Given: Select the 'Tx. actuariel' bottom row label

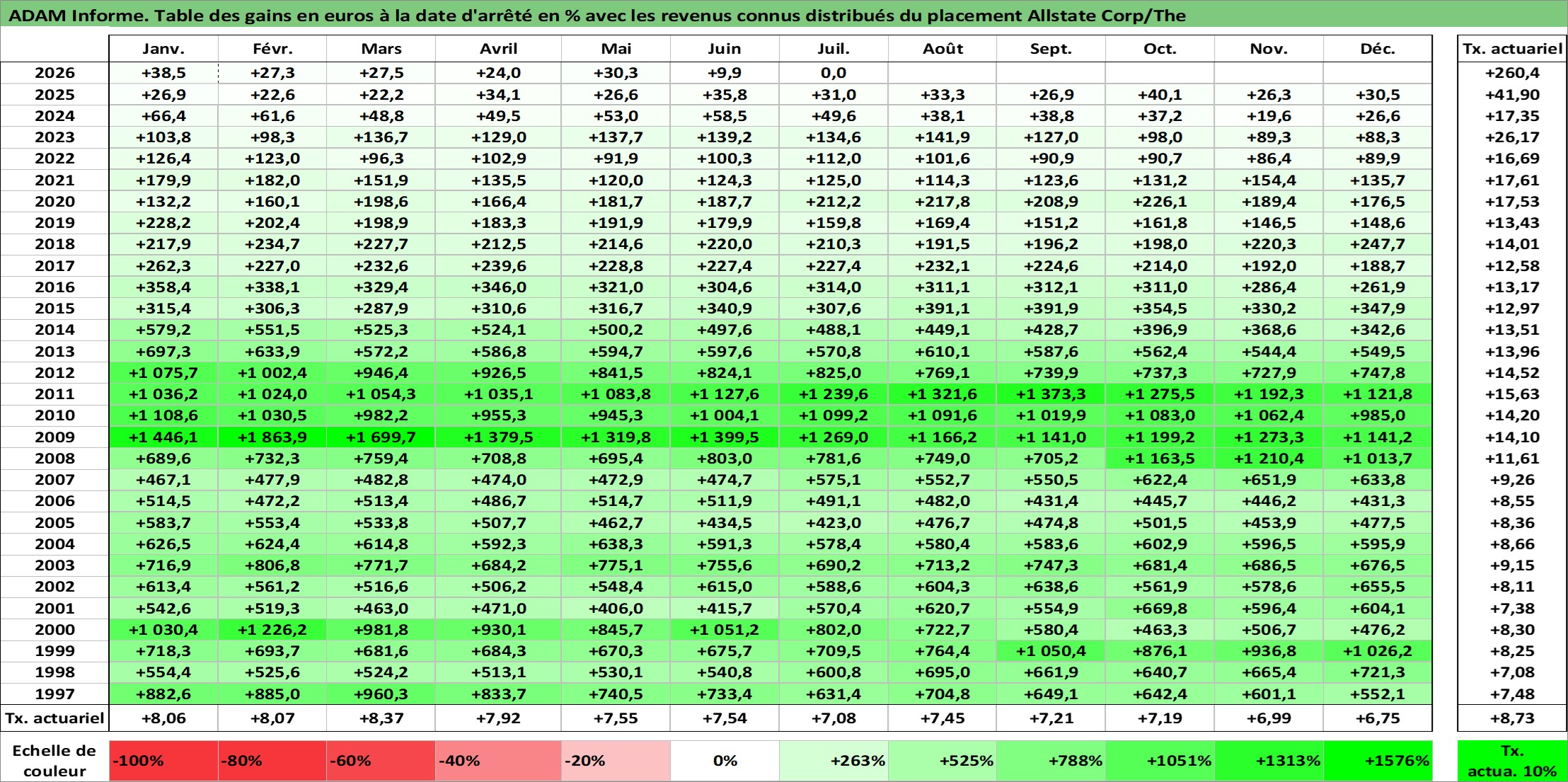Looking at the screenshot, I should click(x=54, y=718).
